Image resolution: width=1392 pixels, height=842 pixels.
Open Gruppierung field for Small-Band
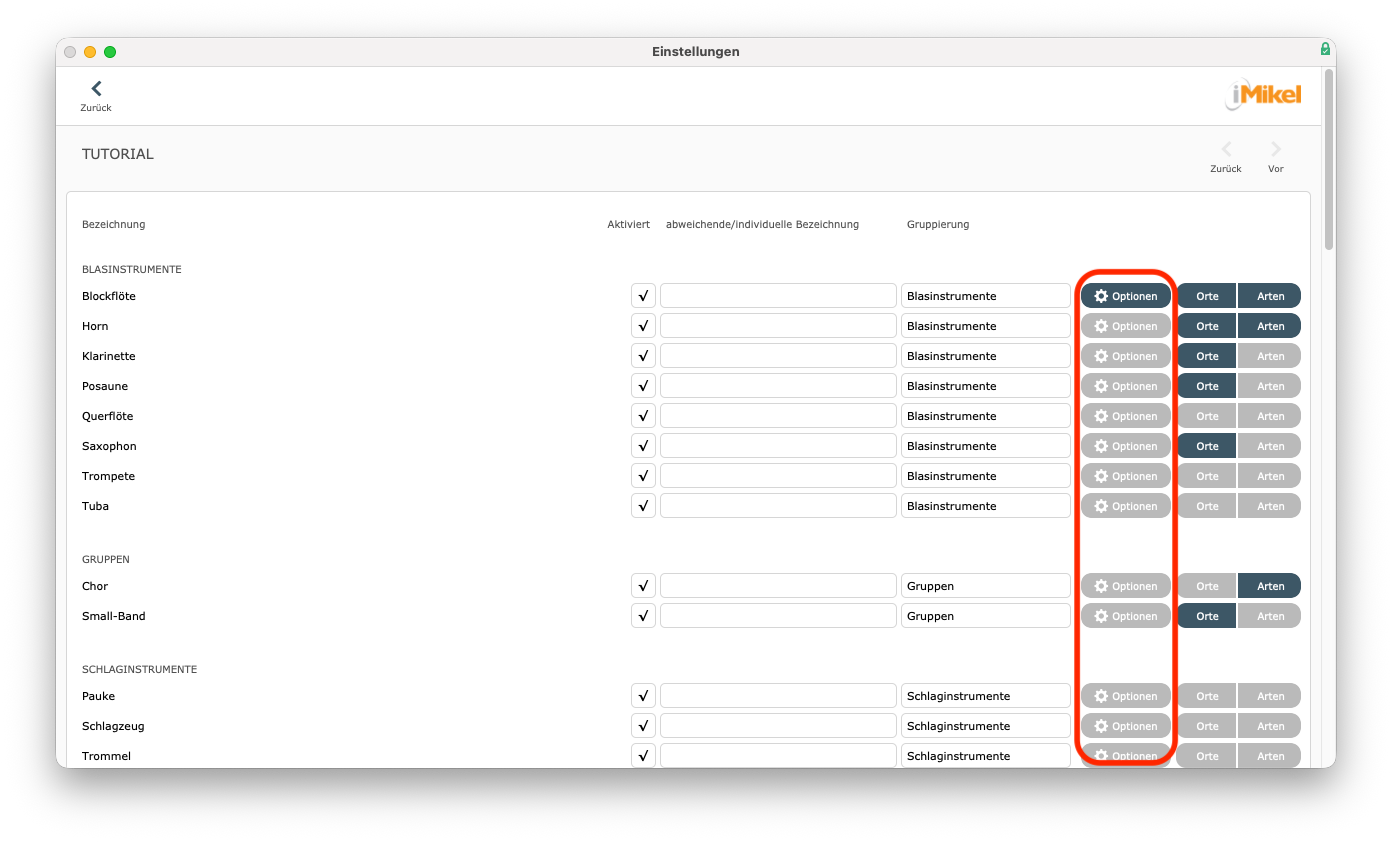point(985,616)
